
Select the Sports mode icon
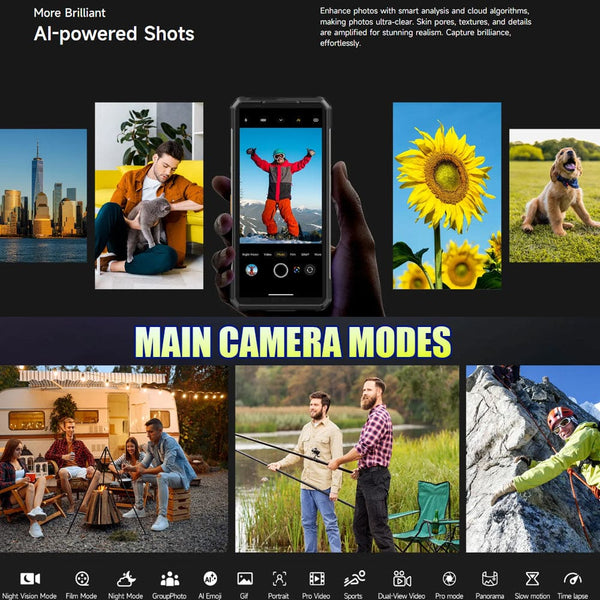[x=354, y=578]
